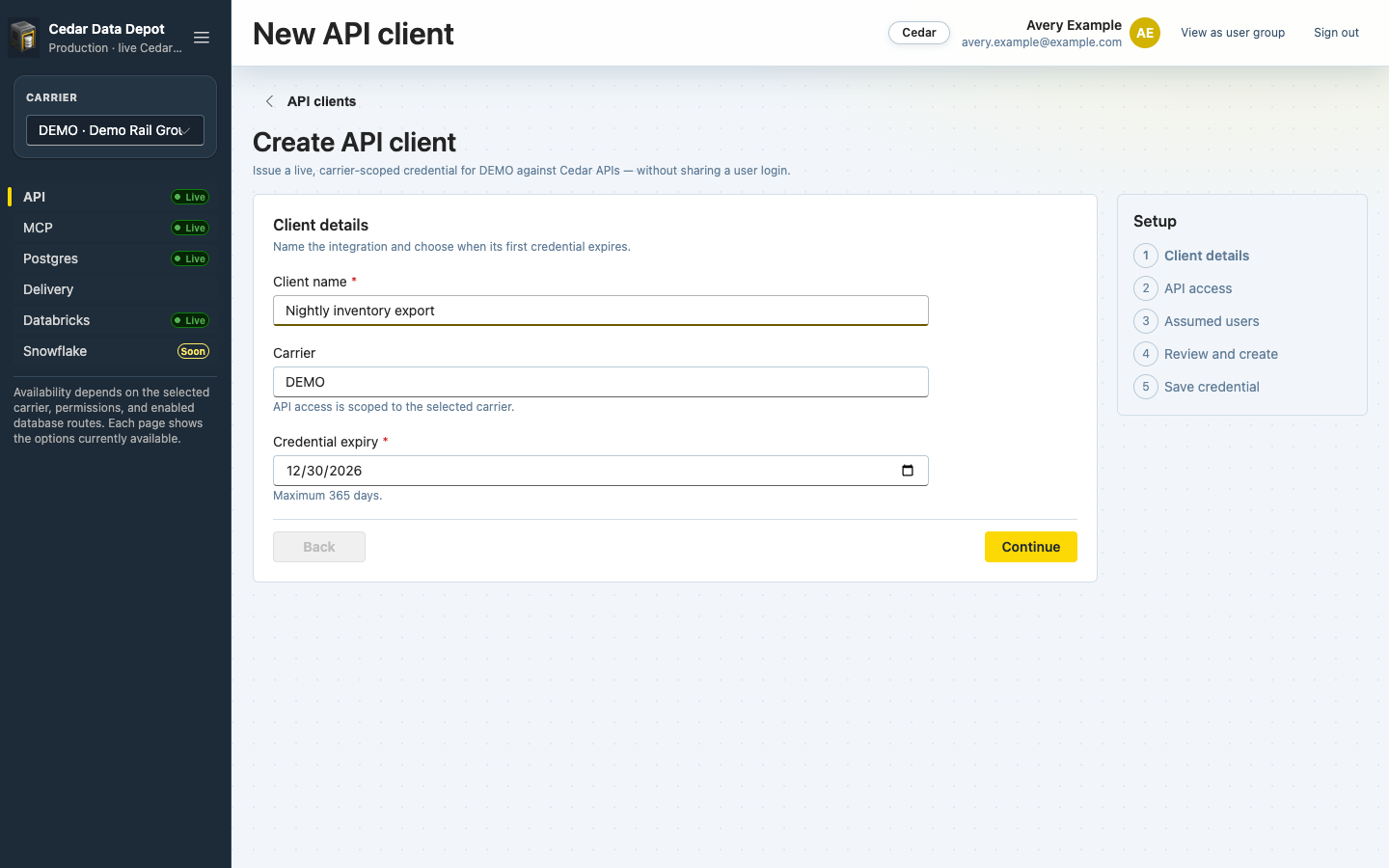Viewport: 1389px width, 868px height.
Task: Click the Cedar Data Depot logo icon
Action: click(x=24, y=38)
